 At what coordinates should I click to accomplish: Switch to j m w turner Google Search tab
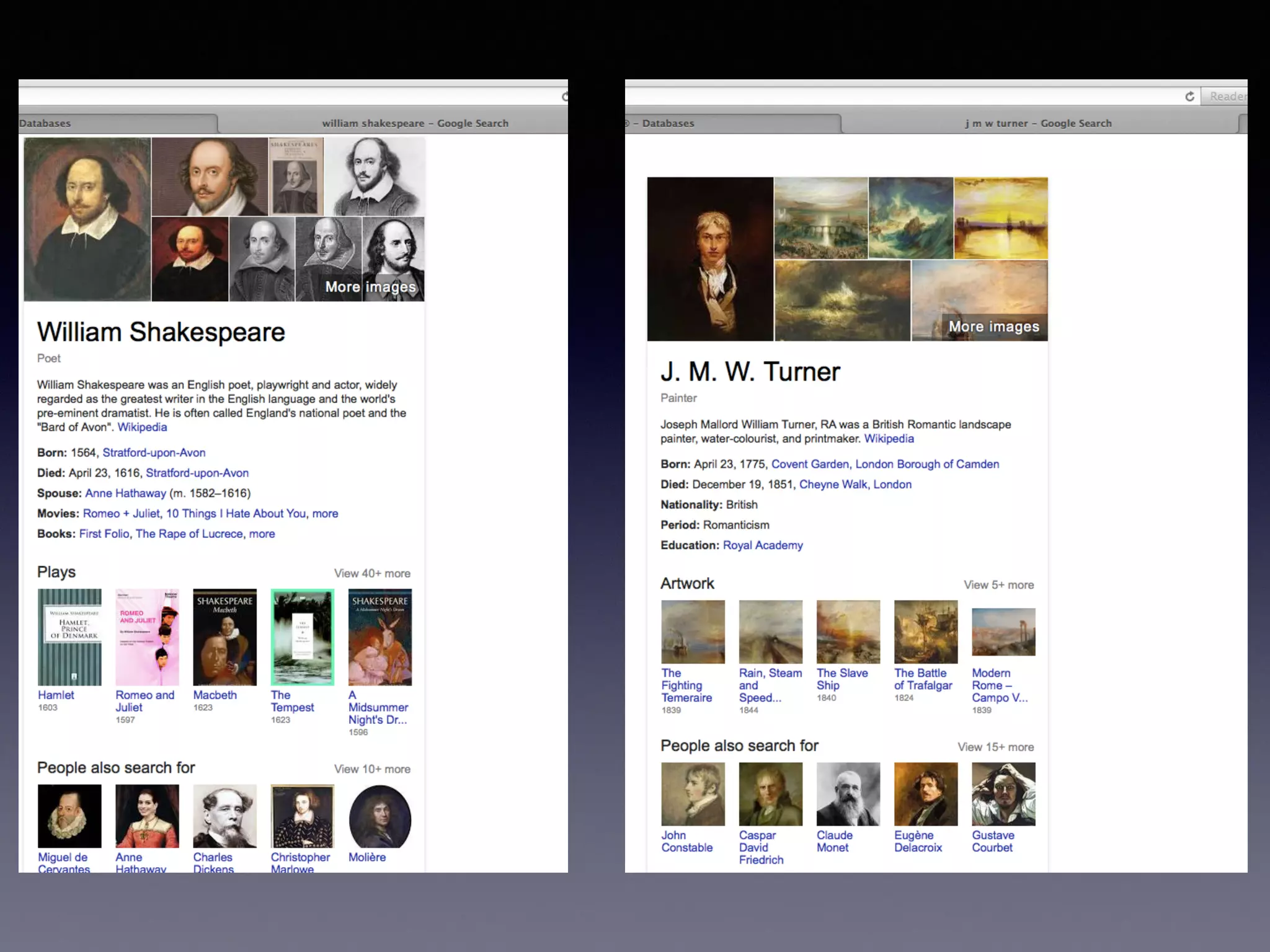[x=1038, y=123]
